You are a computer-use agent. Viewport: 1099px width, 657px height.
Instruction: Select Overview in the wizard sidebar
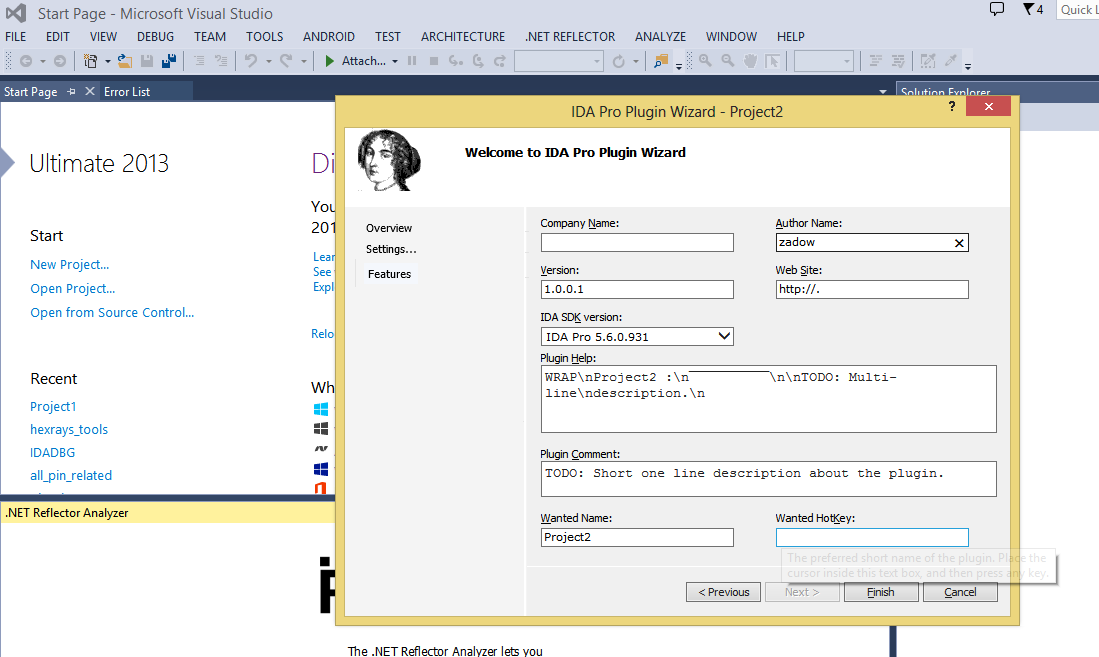click(389, 228)
